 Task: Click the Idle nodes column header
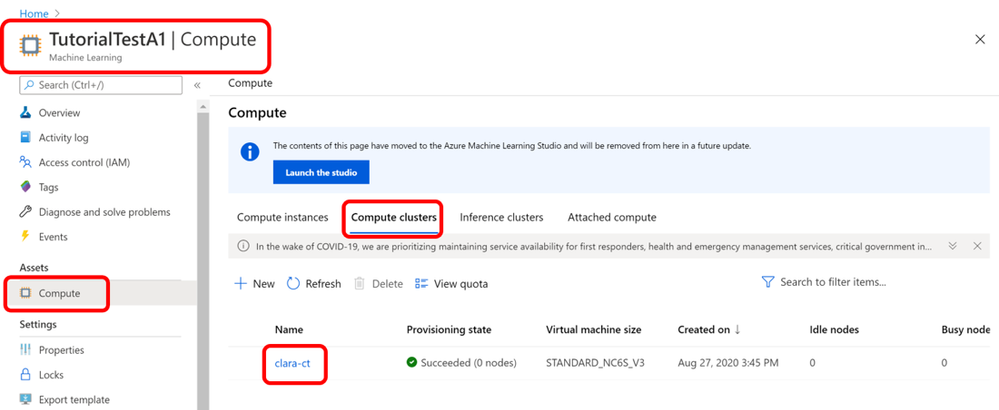coord(834,330)
